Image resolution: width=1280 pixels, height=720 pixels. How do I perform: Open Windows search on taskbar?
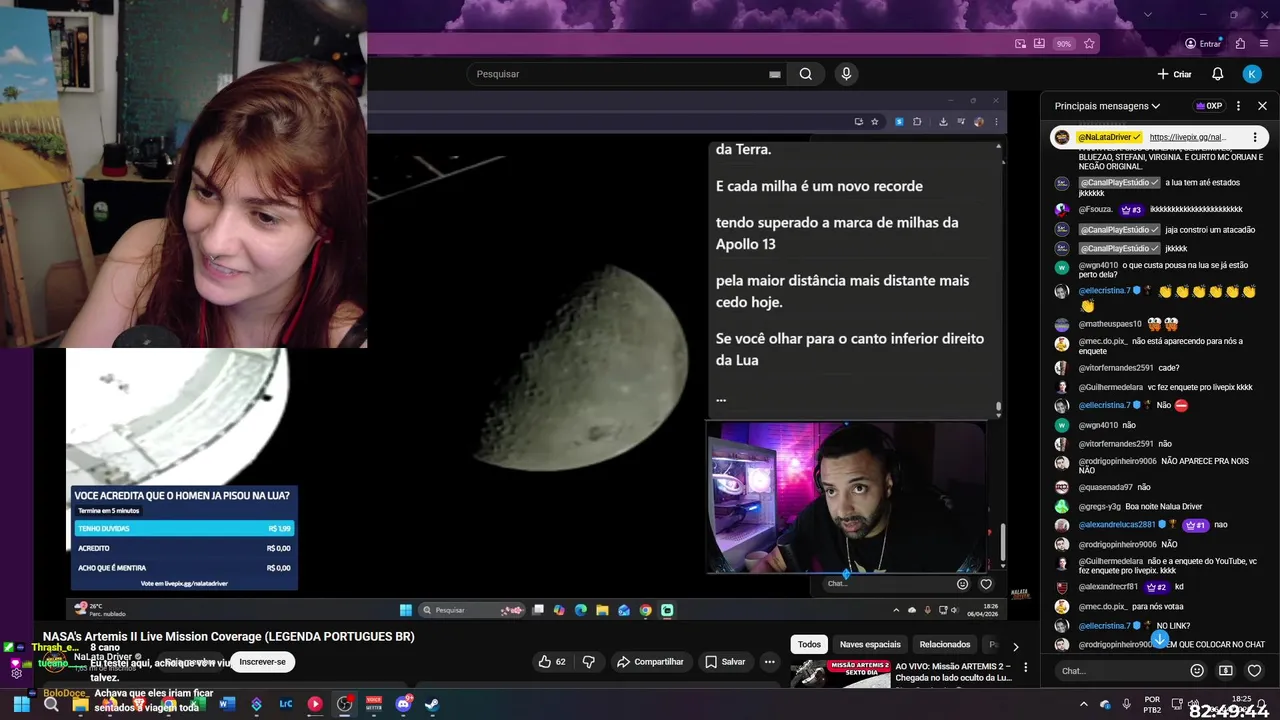pyautogui.click(x=51, y=704)
